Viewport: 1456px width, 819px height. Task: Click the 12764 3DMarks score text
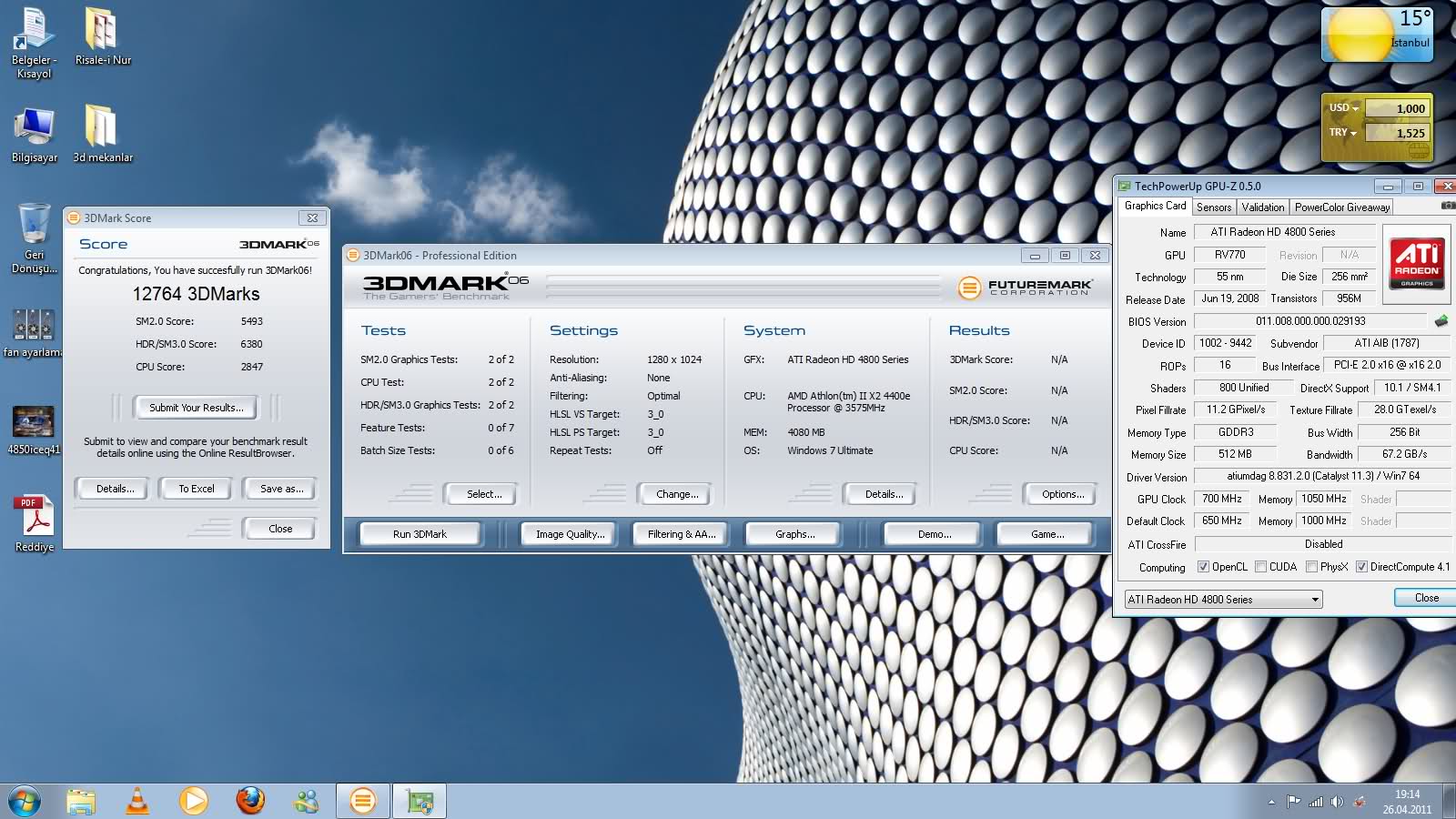click(196, 294)
